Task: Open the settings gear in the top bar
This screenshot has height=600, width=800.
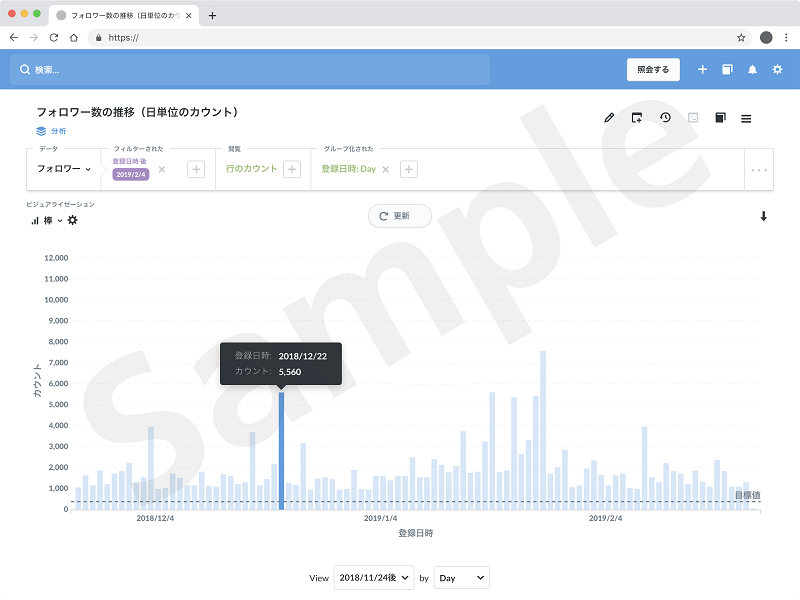Action: (777, 70)
